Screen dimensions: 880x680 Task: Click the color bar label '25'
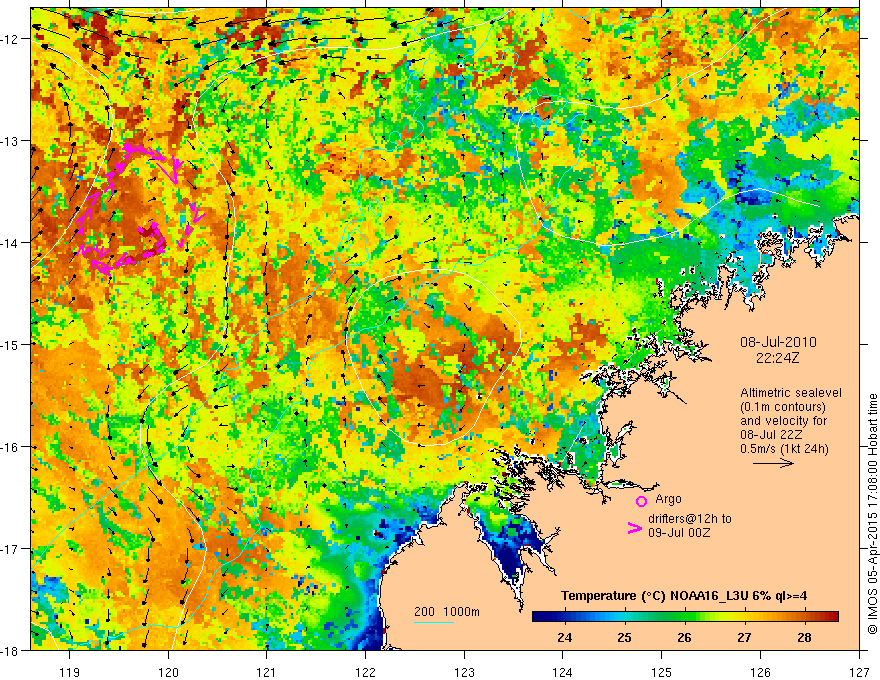(624, 637)
